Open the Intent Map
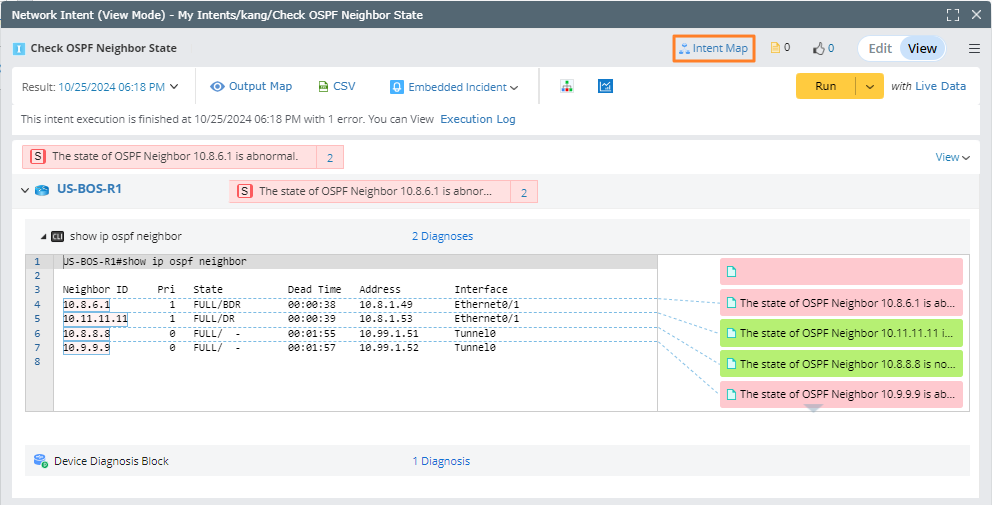The height and width of the screenshot is (505, 992). click(x=713, y=48)
